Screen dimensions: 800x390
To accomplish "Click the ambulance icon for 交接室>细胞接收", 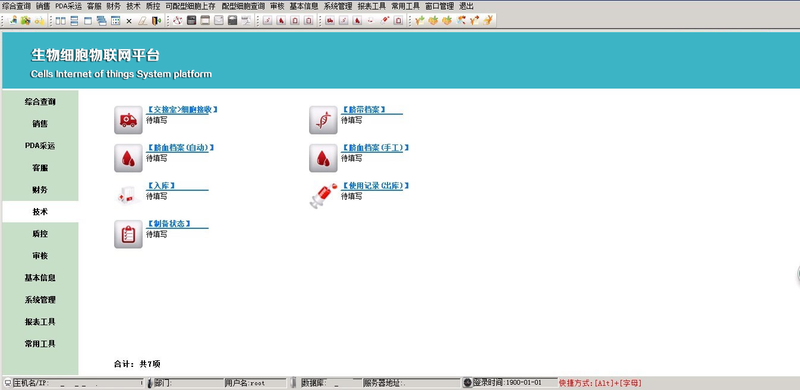I will [x=128, y=120].
